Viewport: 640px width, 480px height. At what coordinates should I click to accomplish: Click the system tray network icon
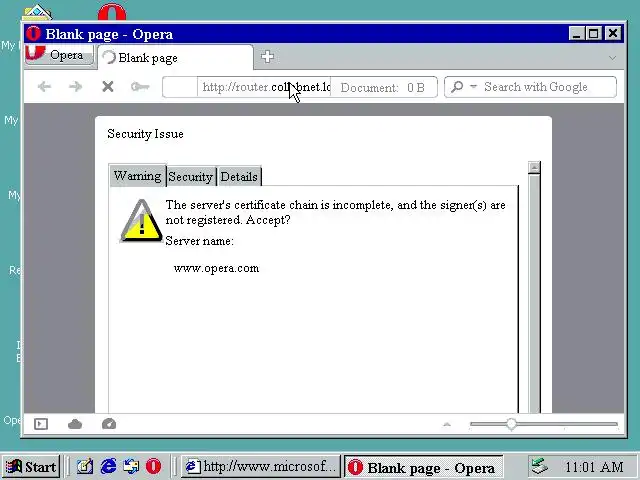pyautogui.click(x=540, y=466)
